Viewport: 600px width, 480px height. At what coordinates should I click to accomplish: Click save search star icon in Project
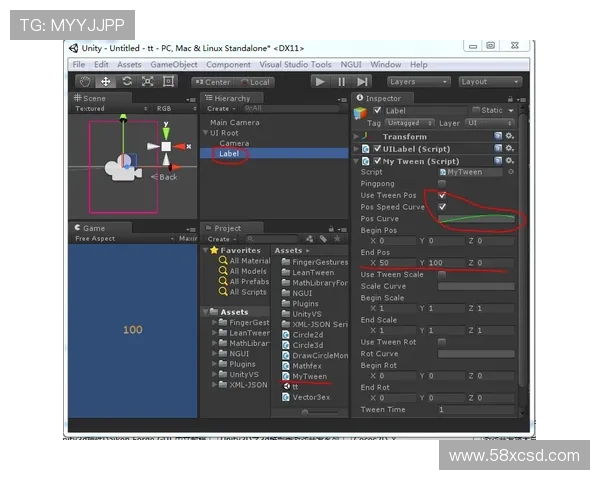point(337,239)
